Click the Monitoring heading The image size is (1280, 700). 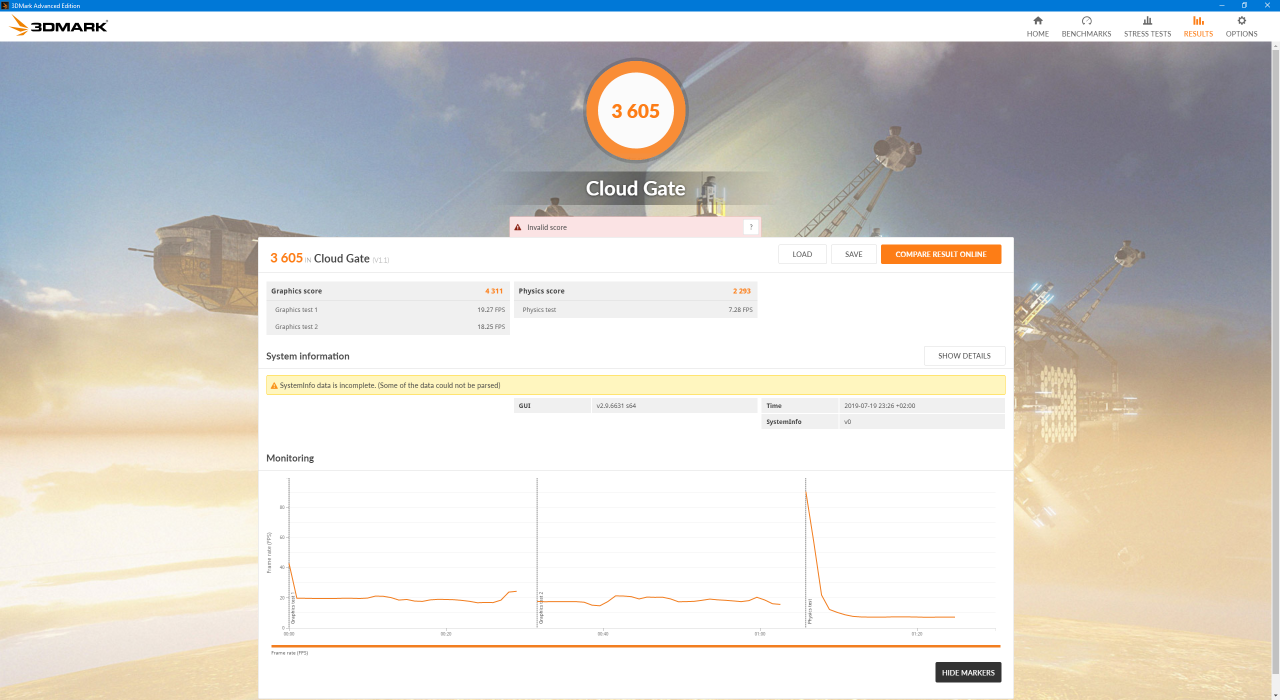pyautogui.click(x=290, y=458)
